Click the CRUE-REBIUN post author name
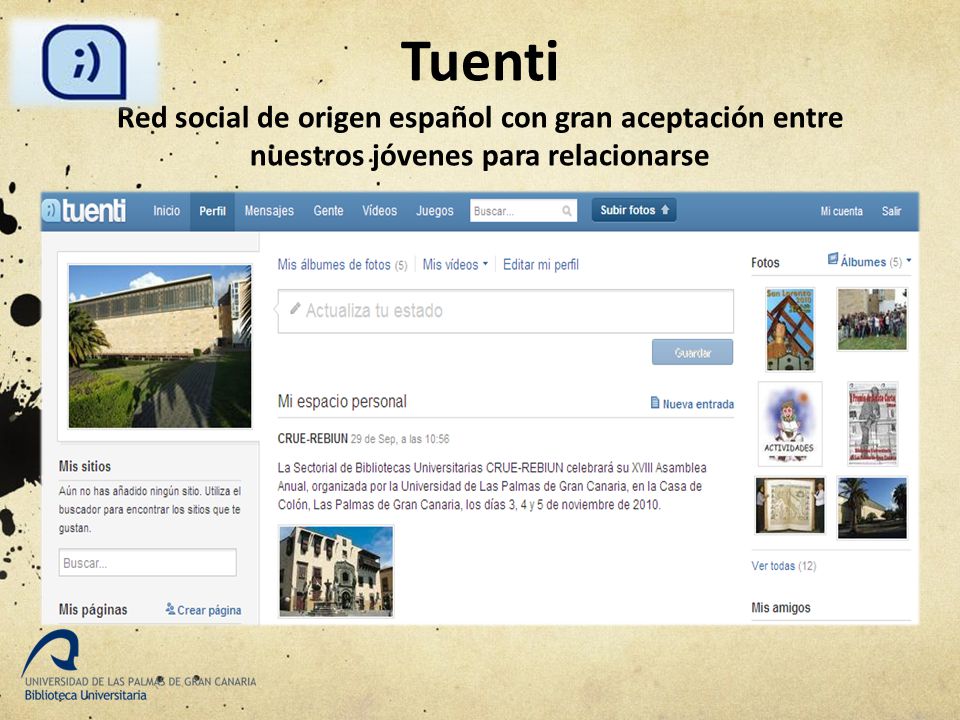Viewport: 960px width, 720px height. click(x=312, y=438)
